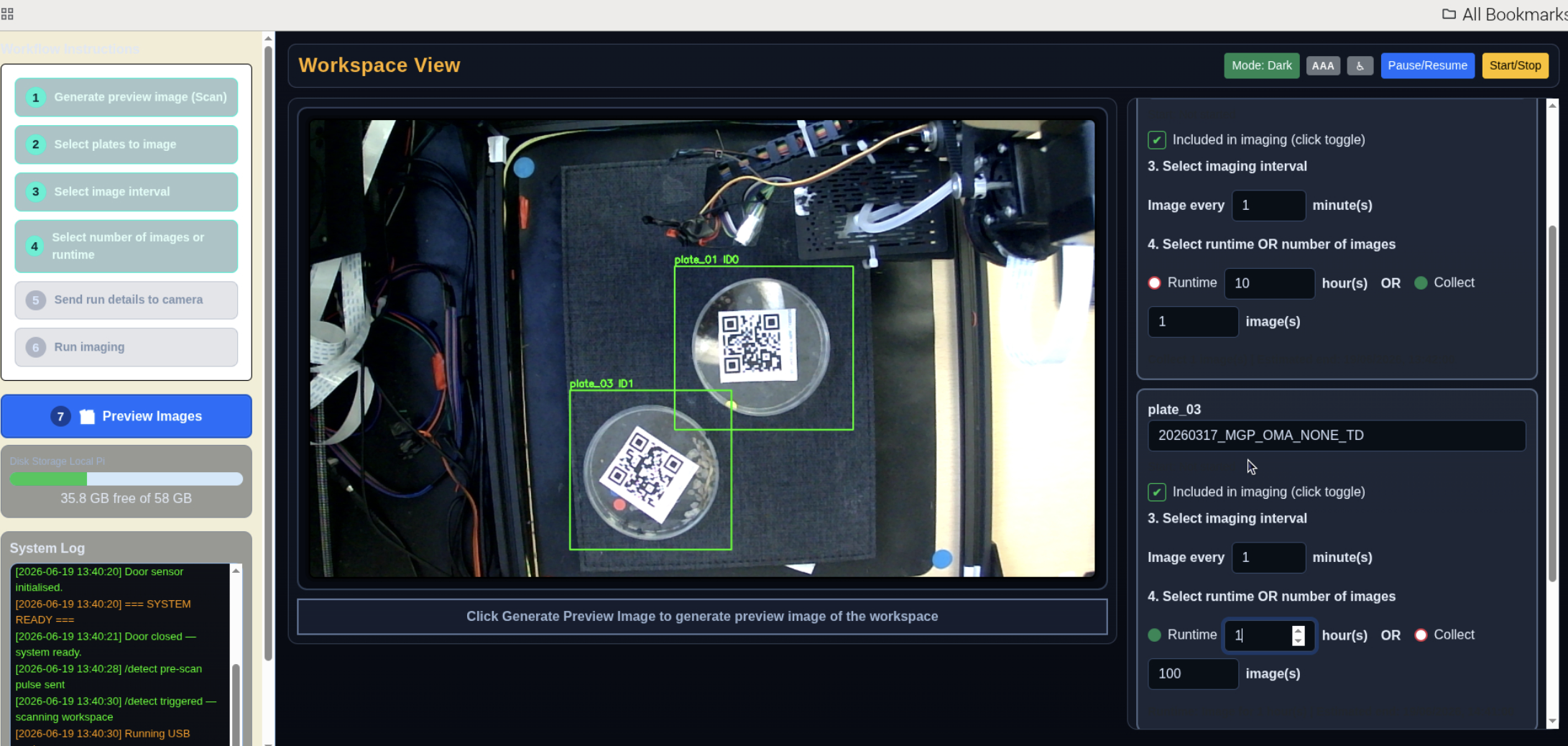Click scroll-down arrow of plate settings panel
This screenshot has height=746, width=1568.
coord(1552,721)
